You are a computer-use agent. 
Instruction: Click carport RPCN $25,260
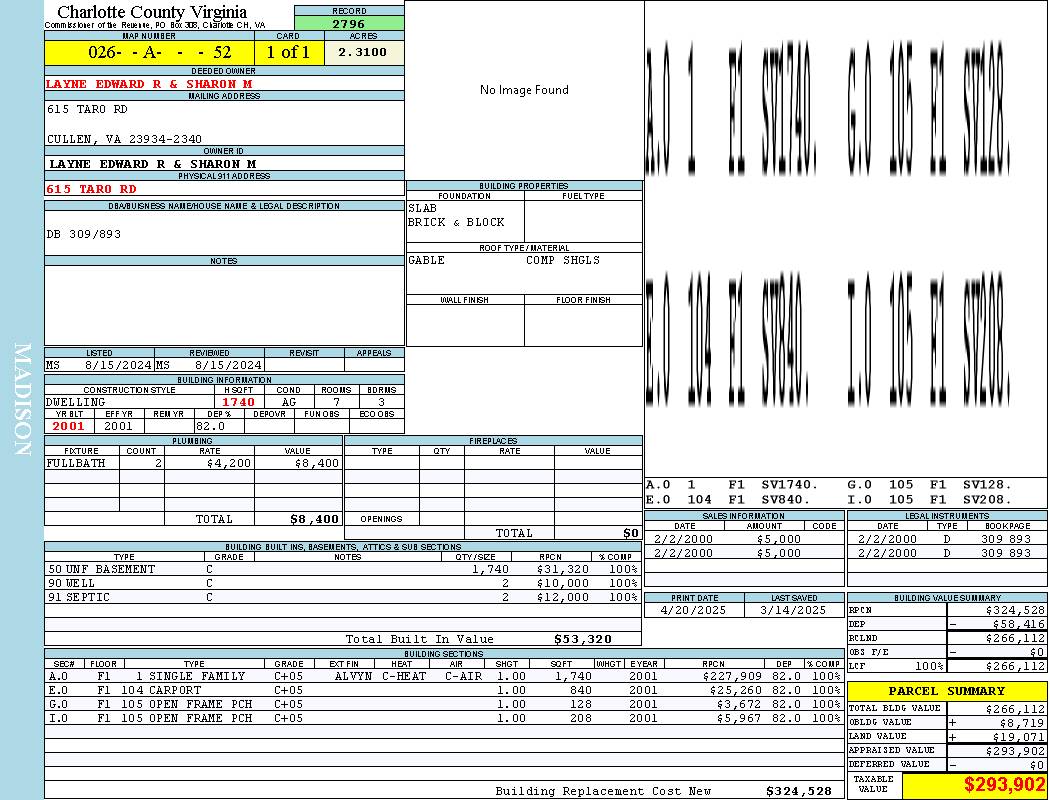pyautogui.click(x=733, y=690)
